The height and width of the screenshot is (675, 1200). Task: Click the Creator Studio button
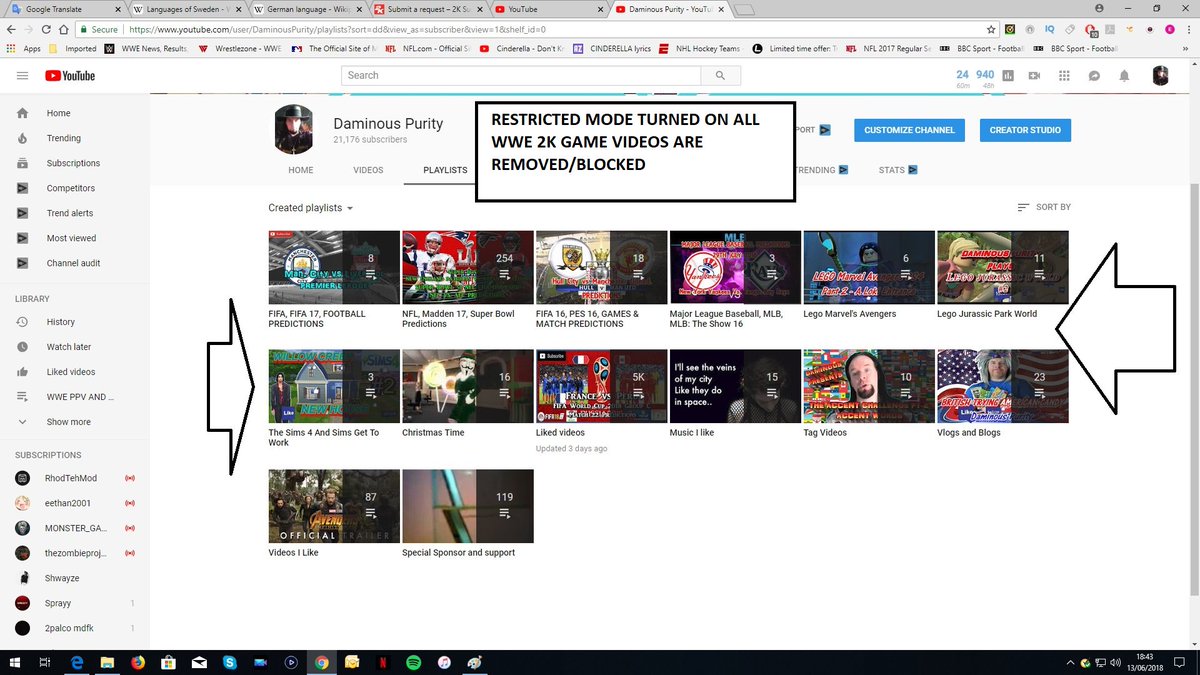[1026, 130]
